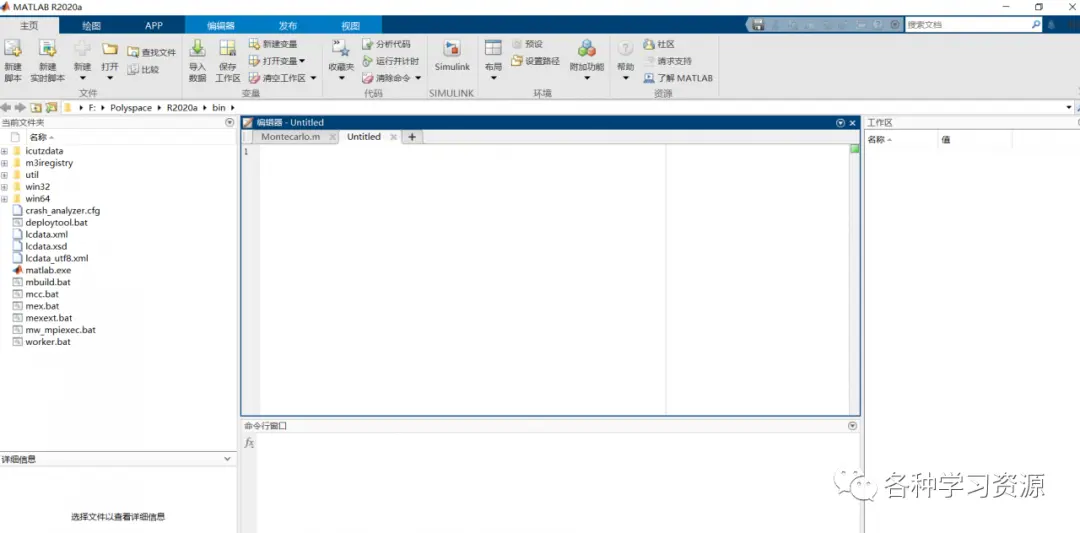This screenshot has width=1080, height=533.
Task: Click the 新建 plus icon
Action: (x=82, y=50)
